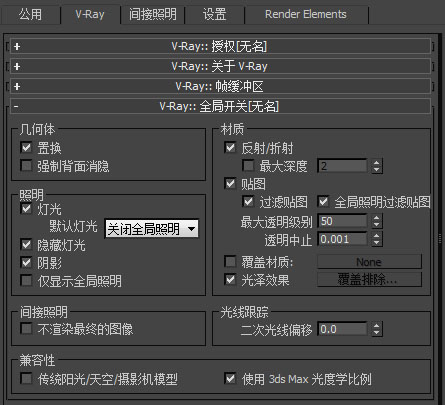Click the 二次光线偏移 value field
The image size is (445, 405).
tap(342, 329)
